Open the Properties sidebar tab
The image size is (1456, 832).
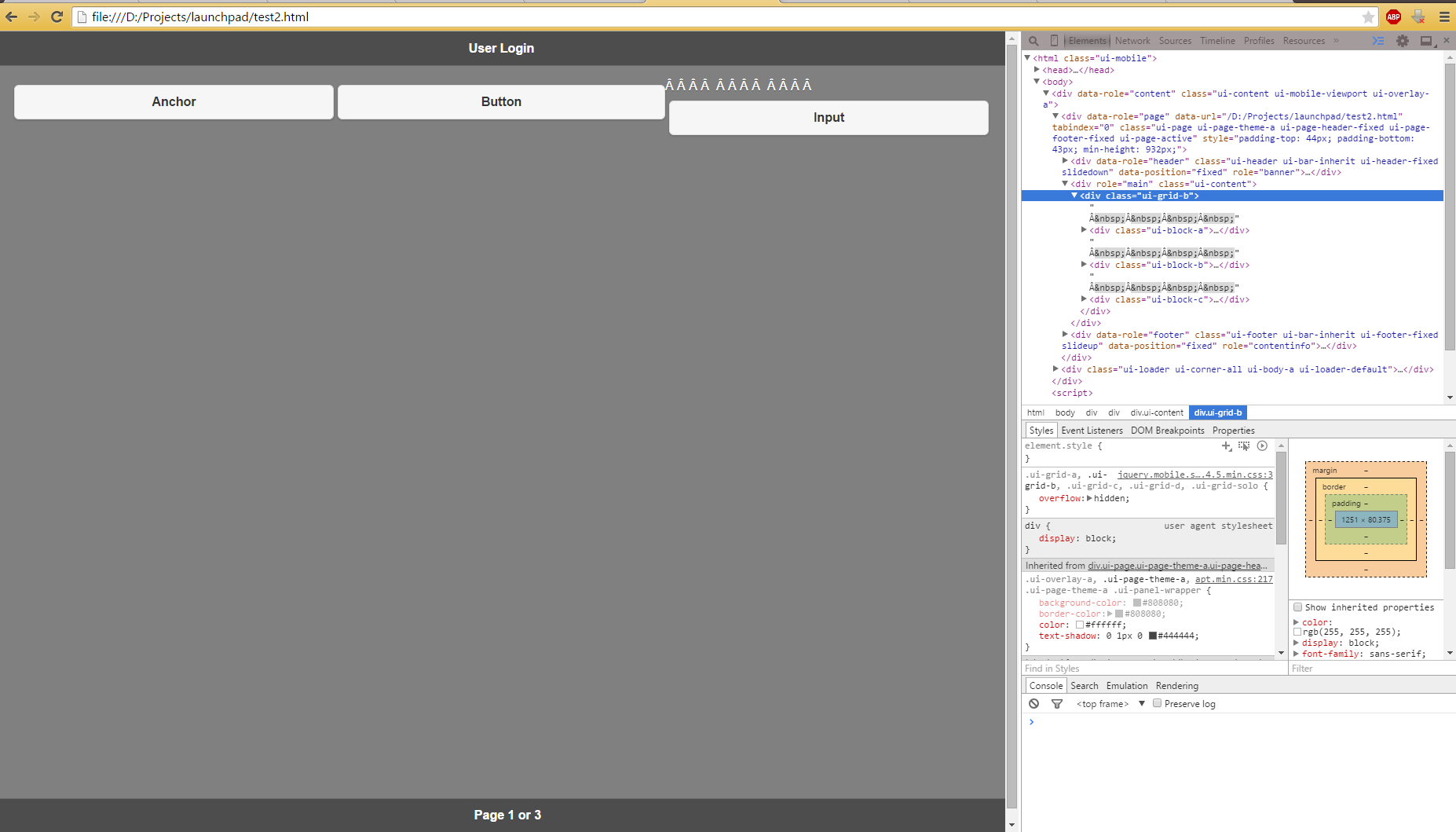tap(1233, 431)
